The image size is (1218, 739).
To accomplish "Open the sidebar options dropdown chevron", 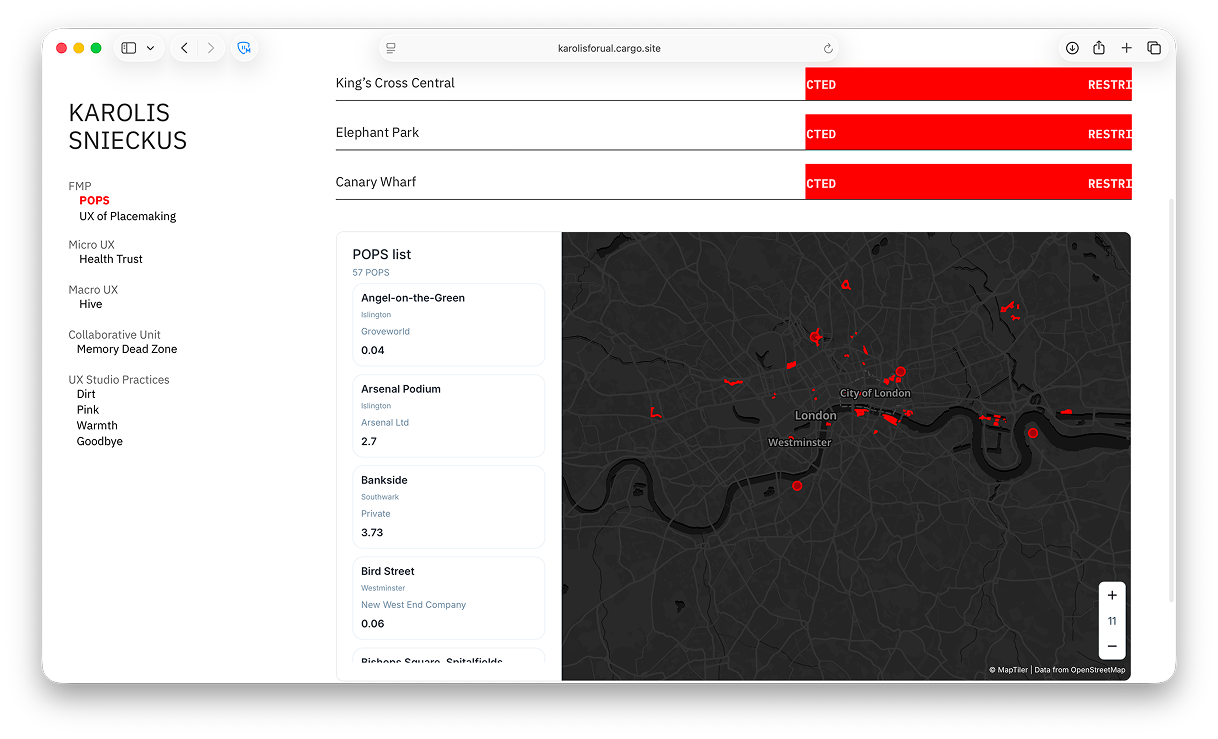I will (151, 48).
